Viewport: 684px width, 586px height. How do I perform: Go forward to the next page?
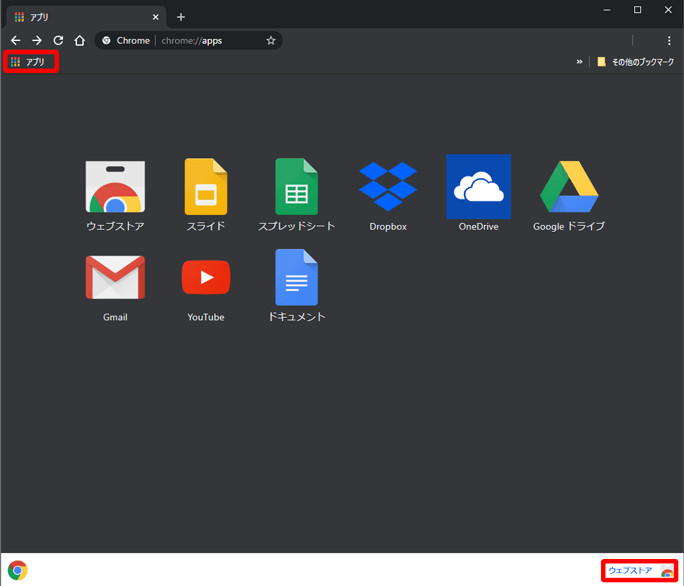coord(37,41)
